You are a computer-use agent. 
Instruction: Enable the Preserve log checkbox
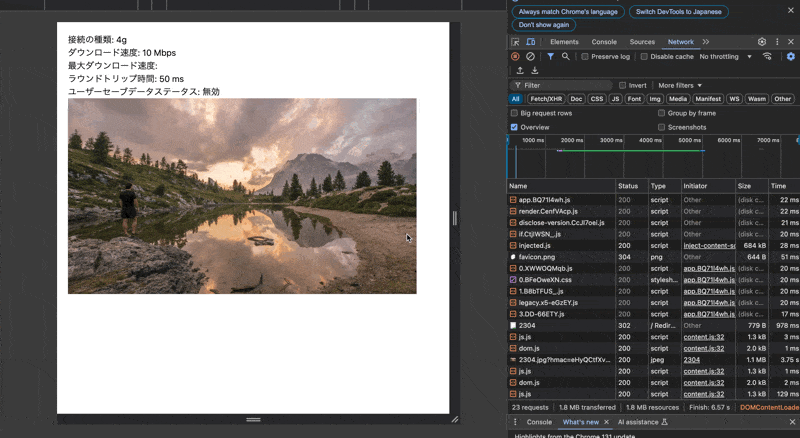585,57
